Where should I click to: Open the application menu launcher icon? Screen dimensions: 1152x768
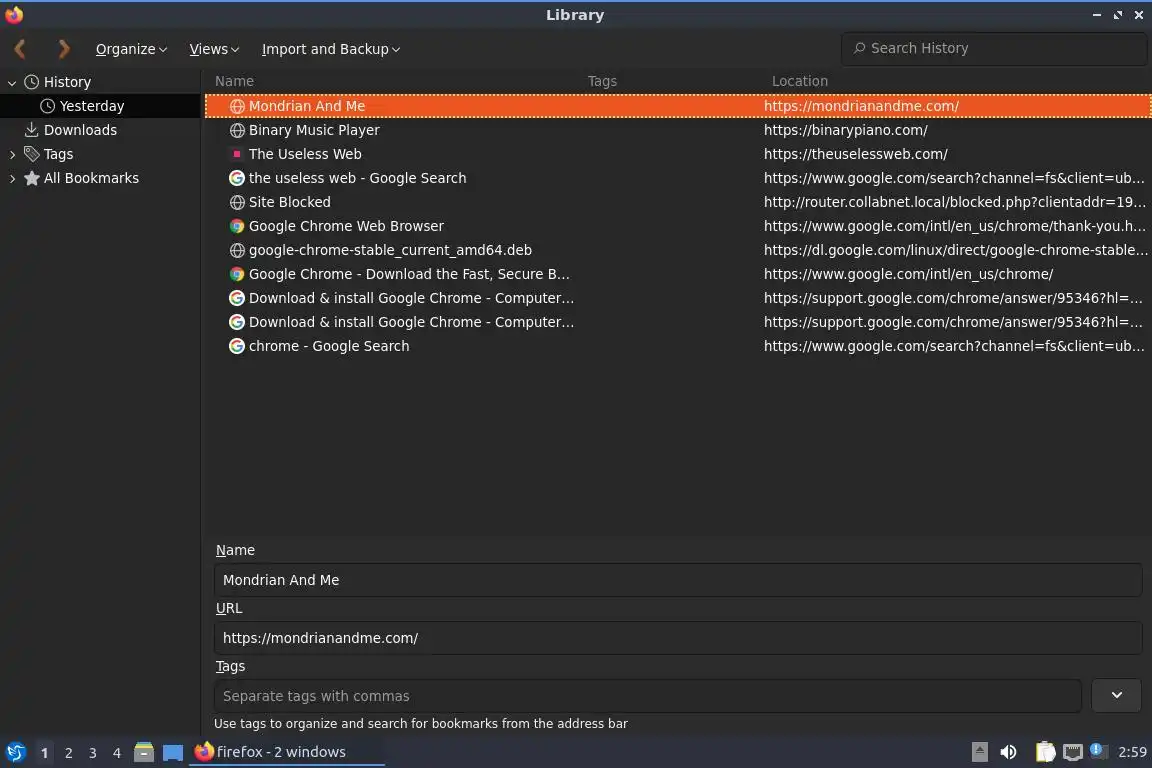[x=15, y=752]
